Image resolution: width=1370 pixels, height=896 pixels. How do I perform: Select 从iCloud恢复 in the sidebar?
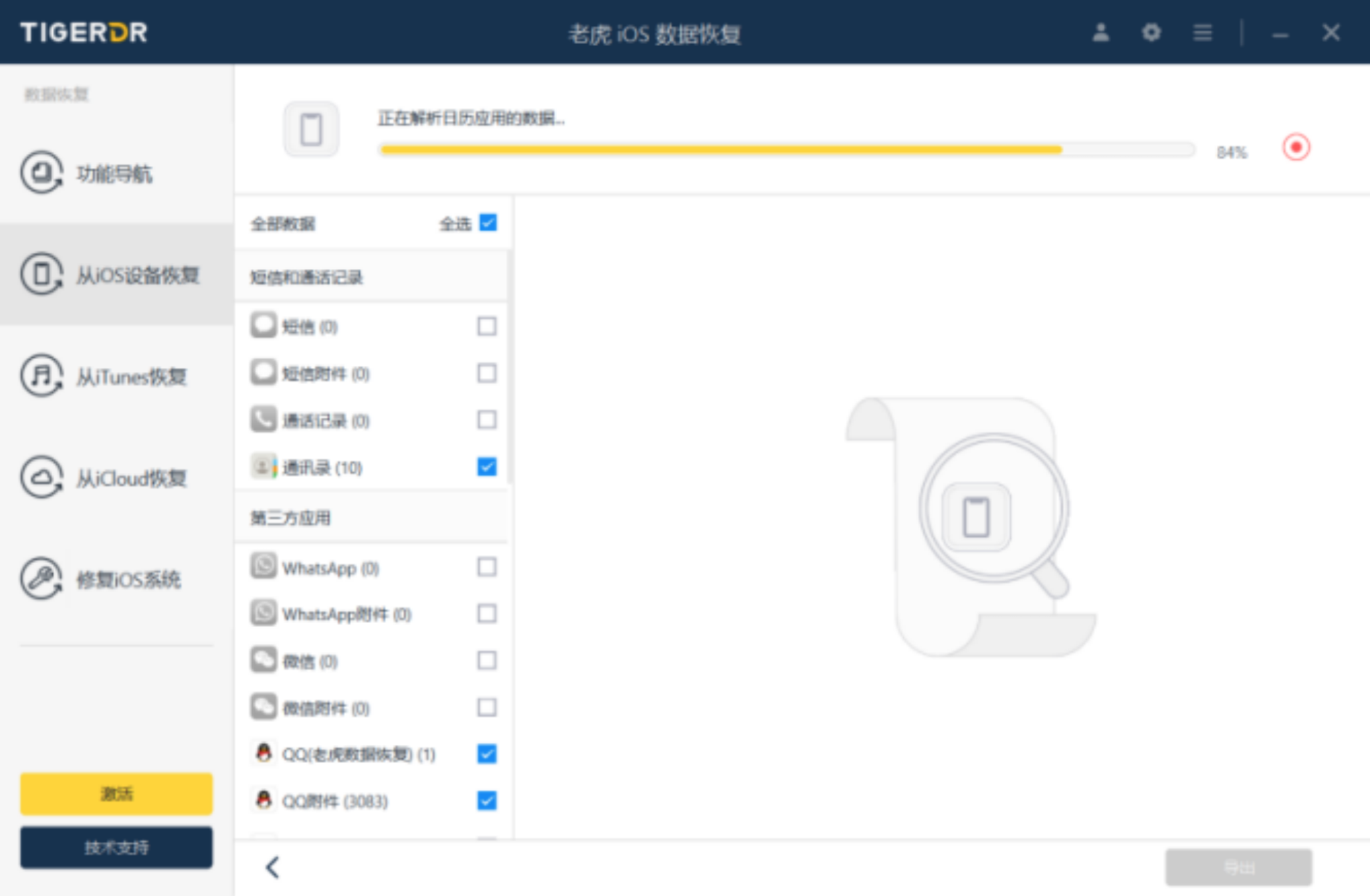click(x=130, y=478)
